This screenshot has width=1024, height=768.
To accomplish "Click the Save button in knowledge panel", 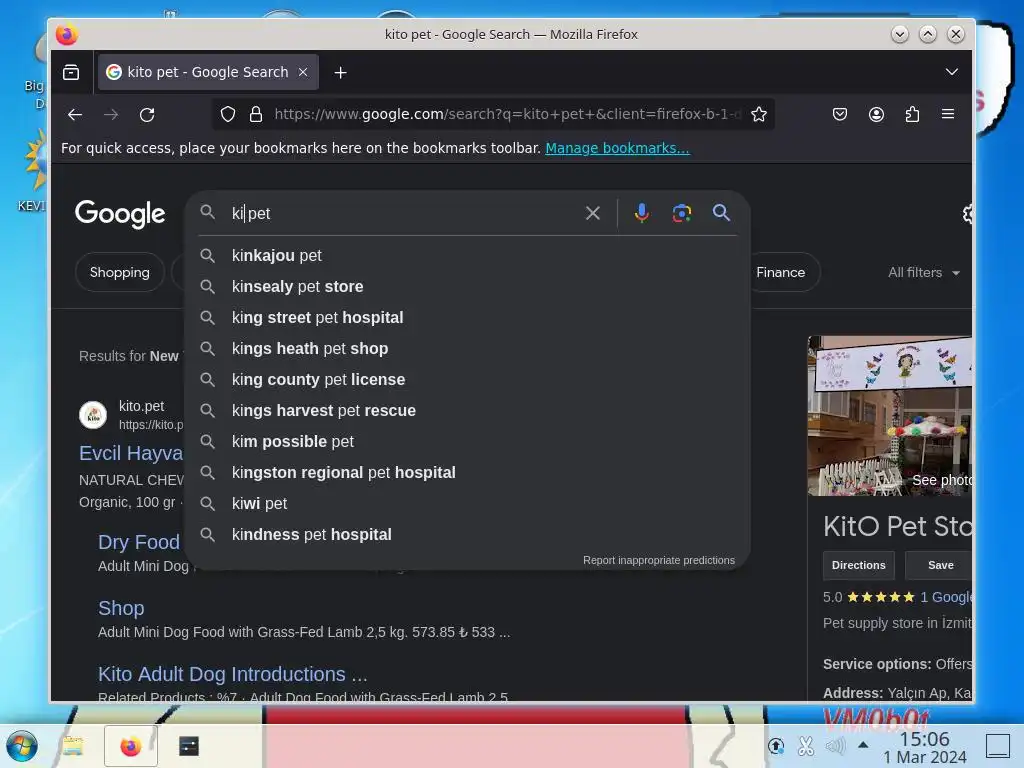I will [x=939, y=566].
